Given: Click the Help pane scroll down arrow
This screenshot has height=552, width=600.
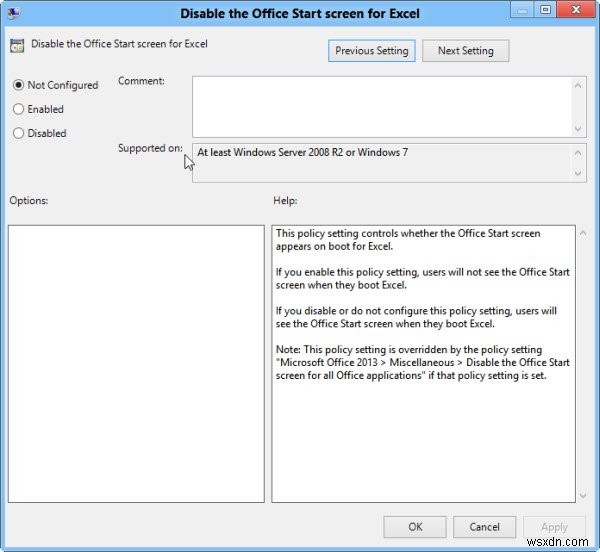Looking at the screenshot, I should pyautogui.click(x=583, y=495).
